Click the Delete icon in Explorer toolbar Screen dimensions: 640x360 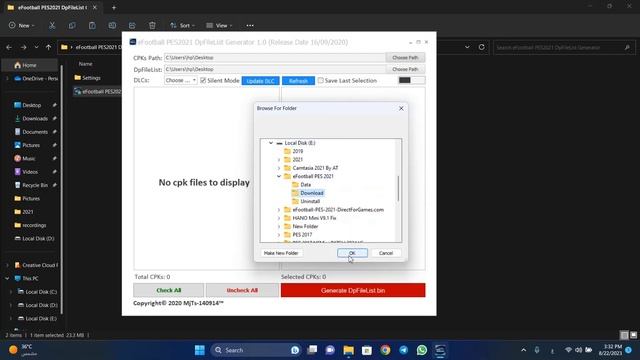coord(152,25)
